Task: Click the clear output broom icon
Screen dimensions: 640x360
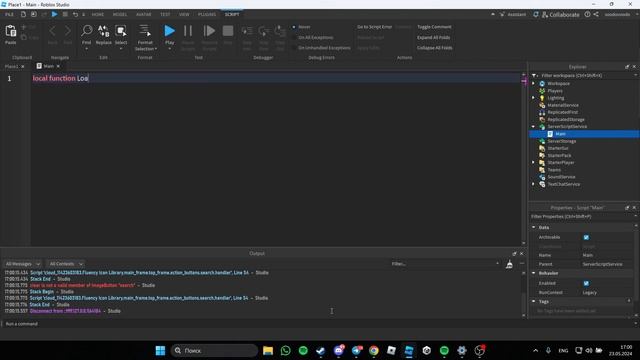Action: click(509, 264)
